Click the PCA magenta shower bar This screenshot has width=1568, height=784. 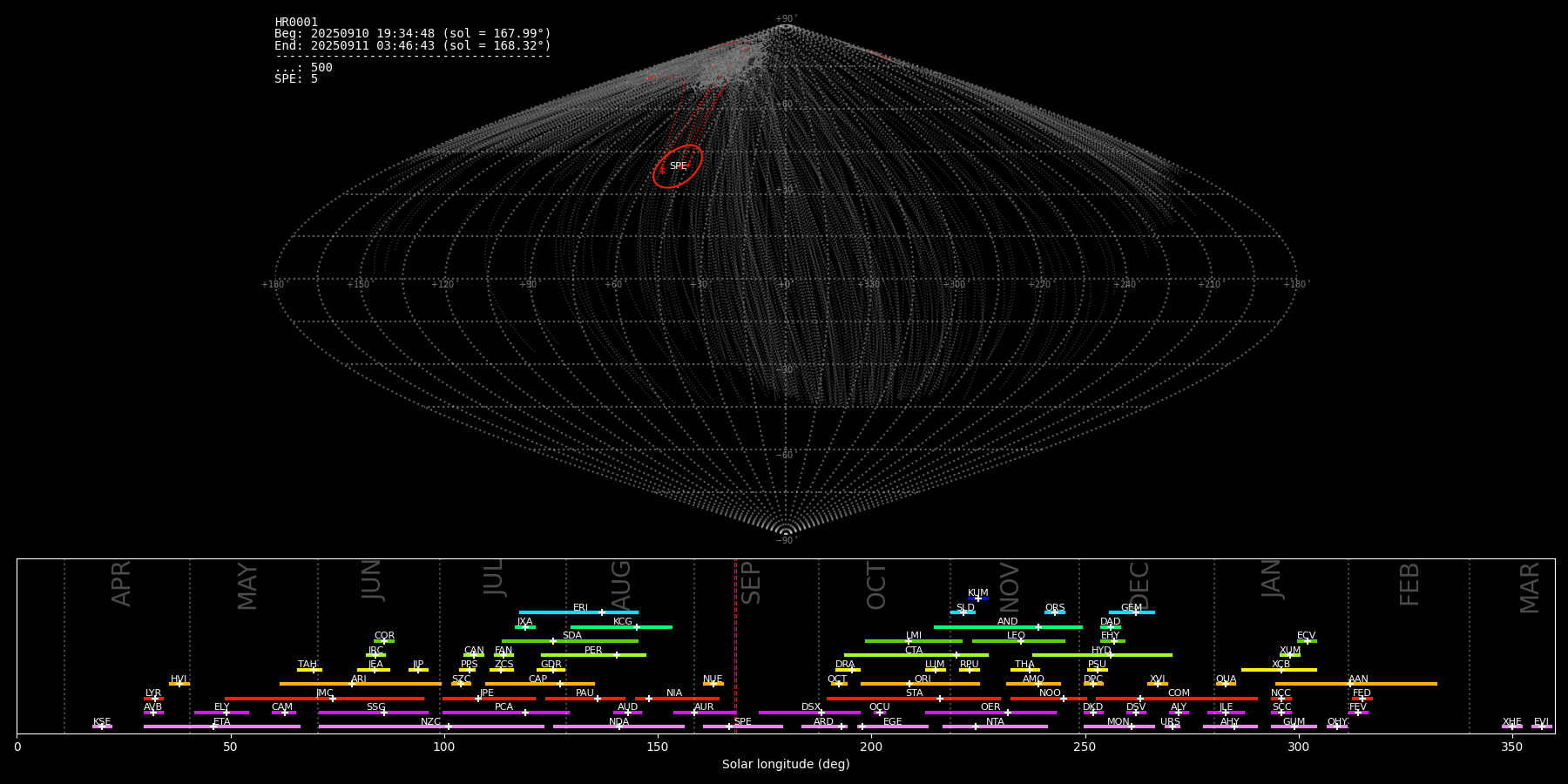[x=505, y=713]
